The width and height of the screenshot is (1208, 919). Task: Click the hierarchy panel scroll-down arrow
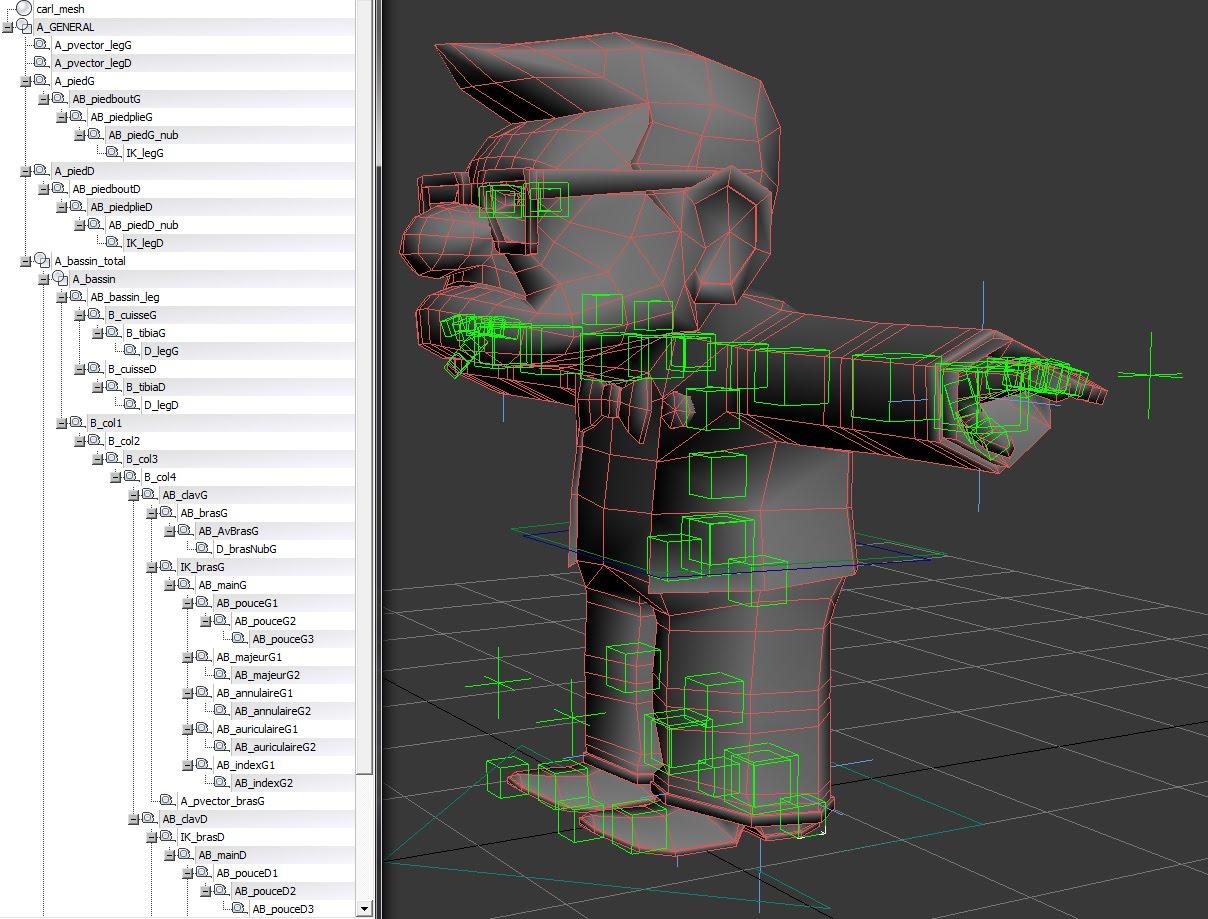pos(364,909)
